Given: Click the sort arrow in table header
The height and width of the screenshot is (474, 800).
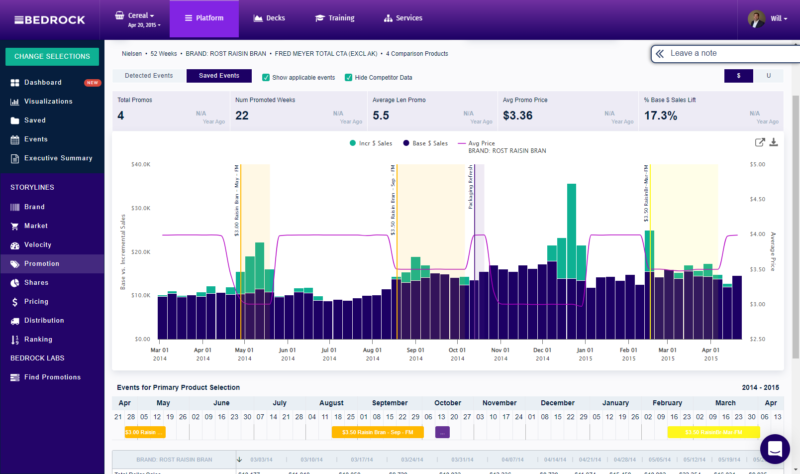Looking at the screenshot, I should coord(239,460).
